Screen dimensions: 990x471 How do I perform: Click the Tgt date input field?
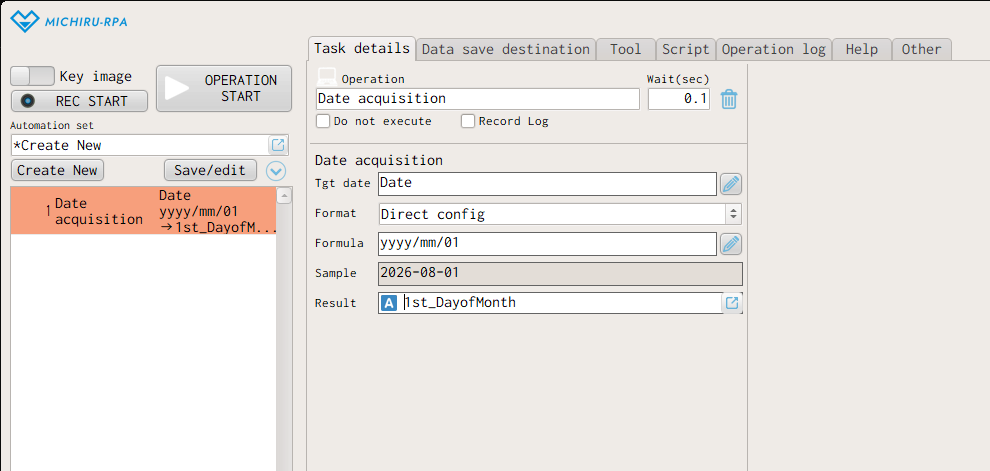pos(547,184)
